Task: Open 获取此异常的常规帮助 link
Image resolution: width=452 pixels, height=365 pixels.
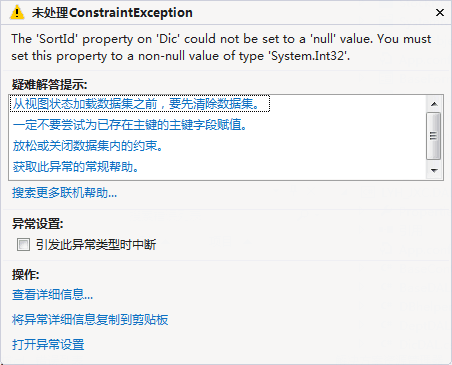Action: tap(76, 166)
